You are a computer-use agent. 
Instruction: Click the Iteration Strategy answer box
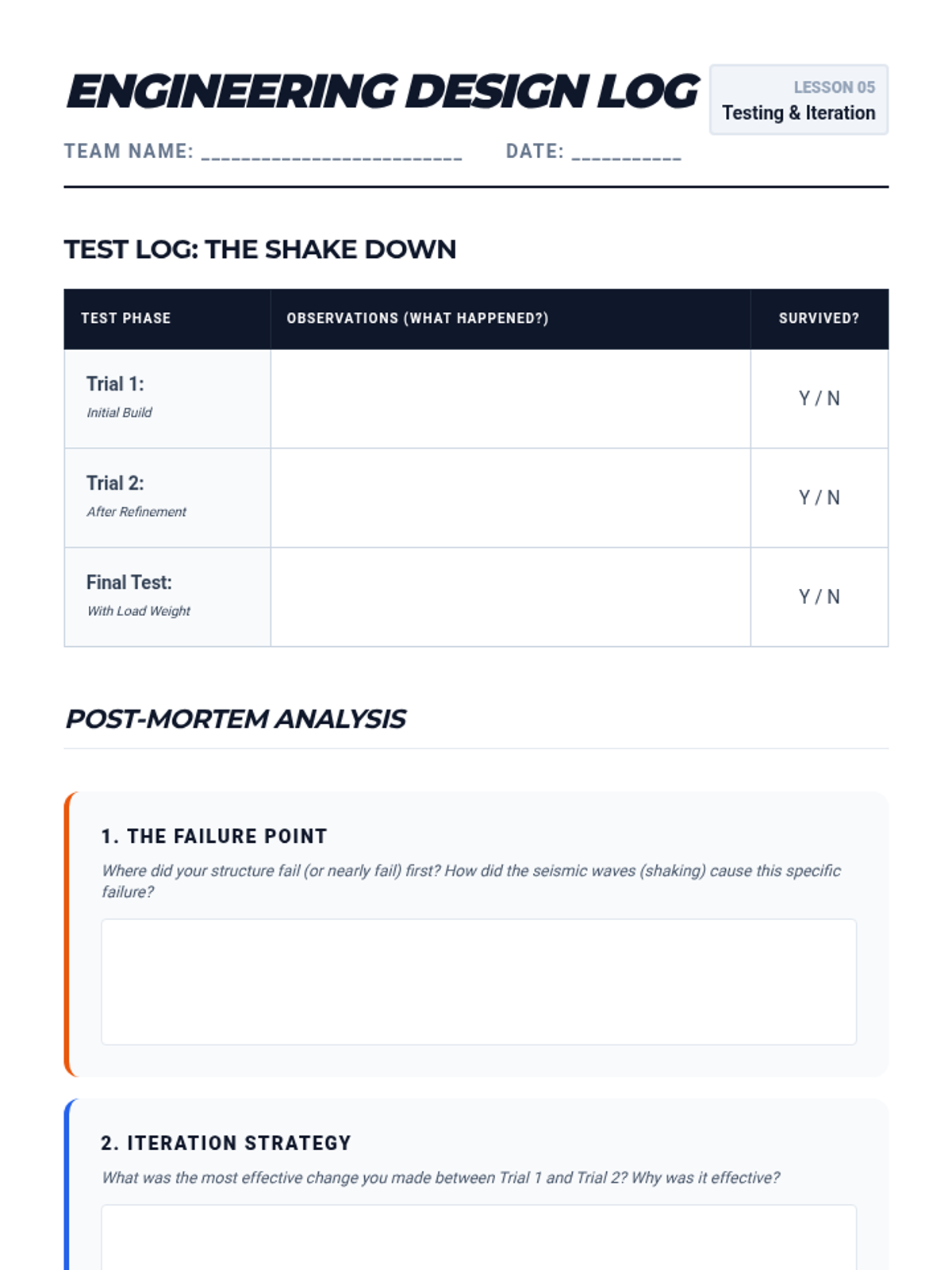[478, 1238]
